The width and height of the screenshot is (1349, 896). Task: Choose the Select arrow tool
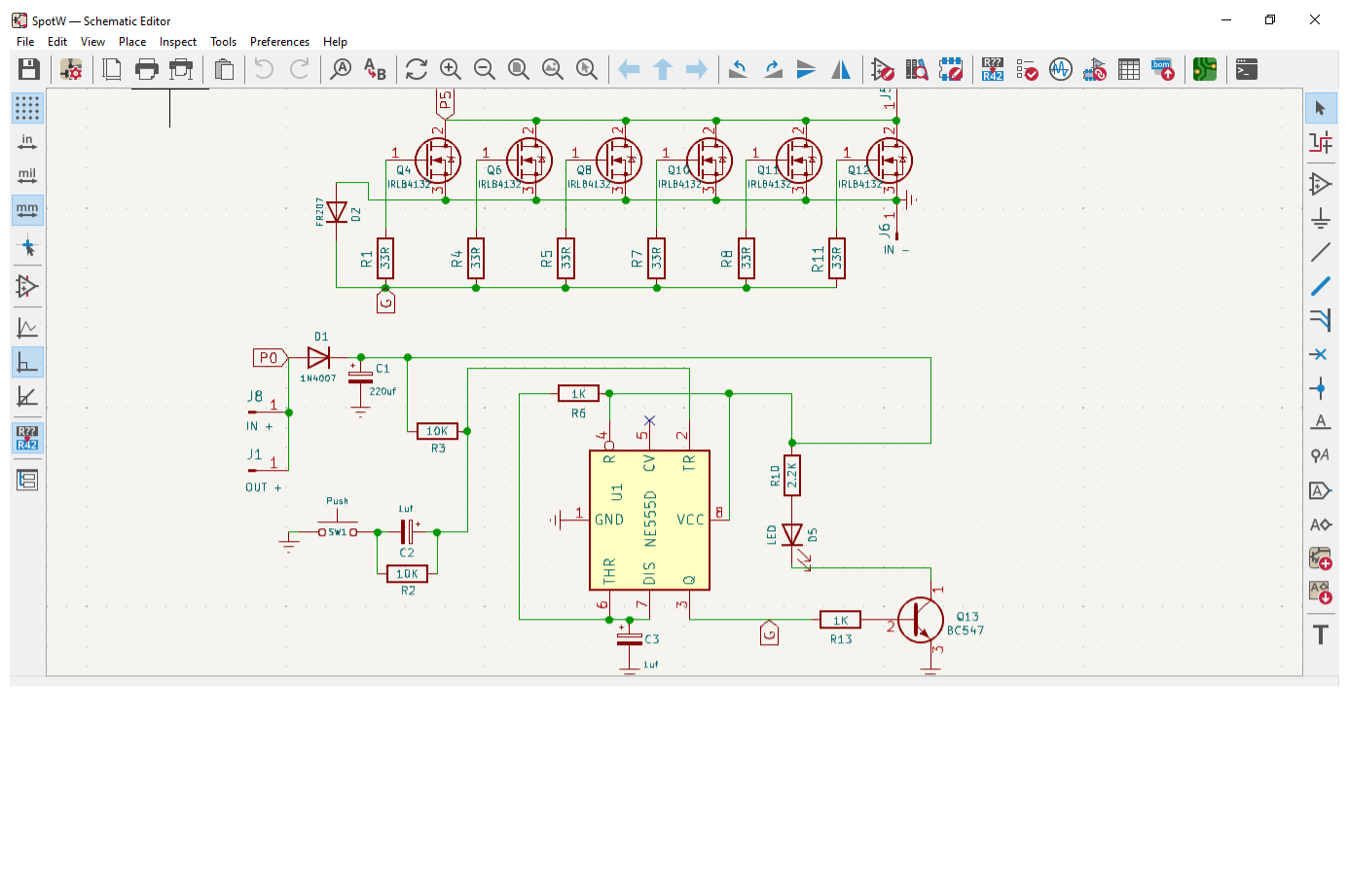pos(1321,108)
